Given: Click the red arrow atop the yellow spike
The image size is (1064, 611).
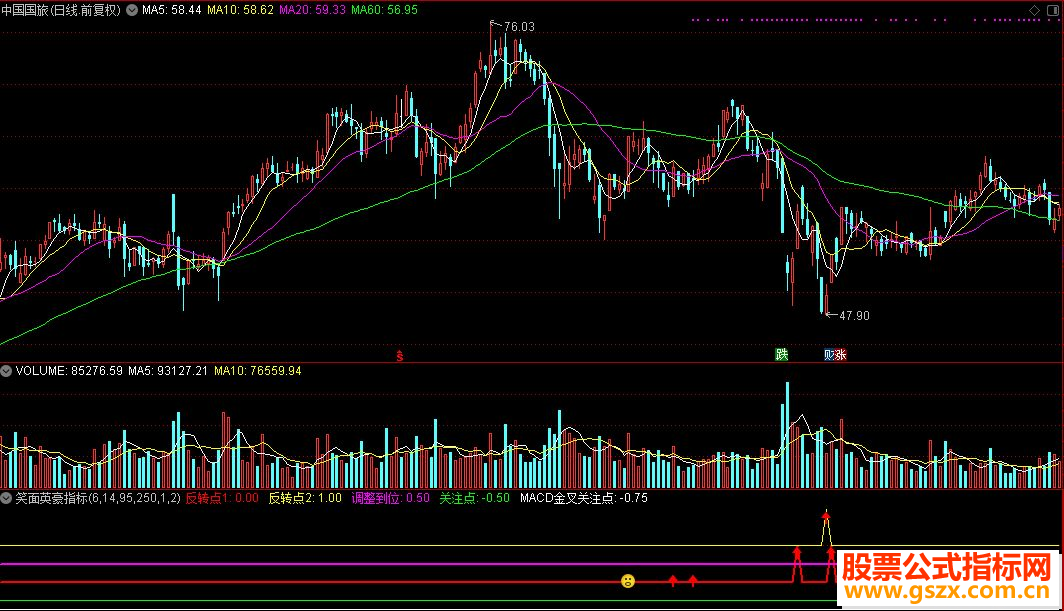Looking at the screenshot, I should click(826, 516).
